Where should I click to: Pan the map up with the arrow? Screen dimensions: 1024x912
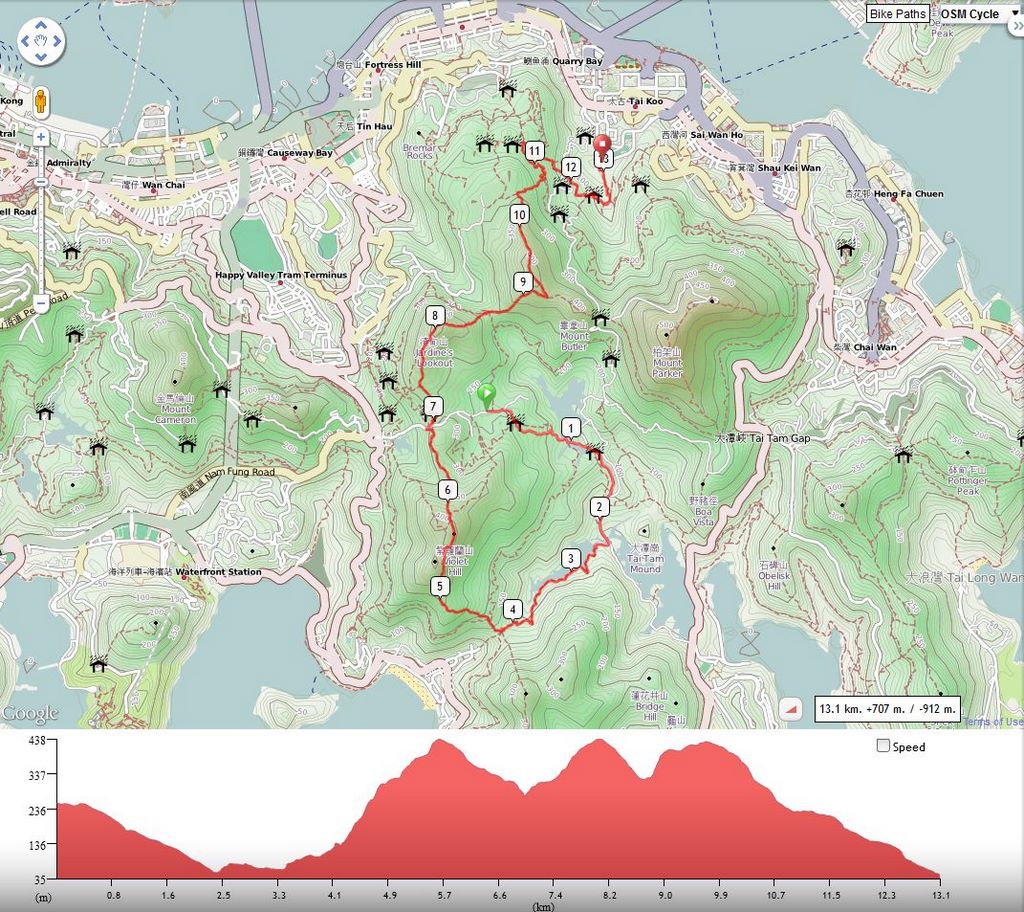tap(41, 27)
